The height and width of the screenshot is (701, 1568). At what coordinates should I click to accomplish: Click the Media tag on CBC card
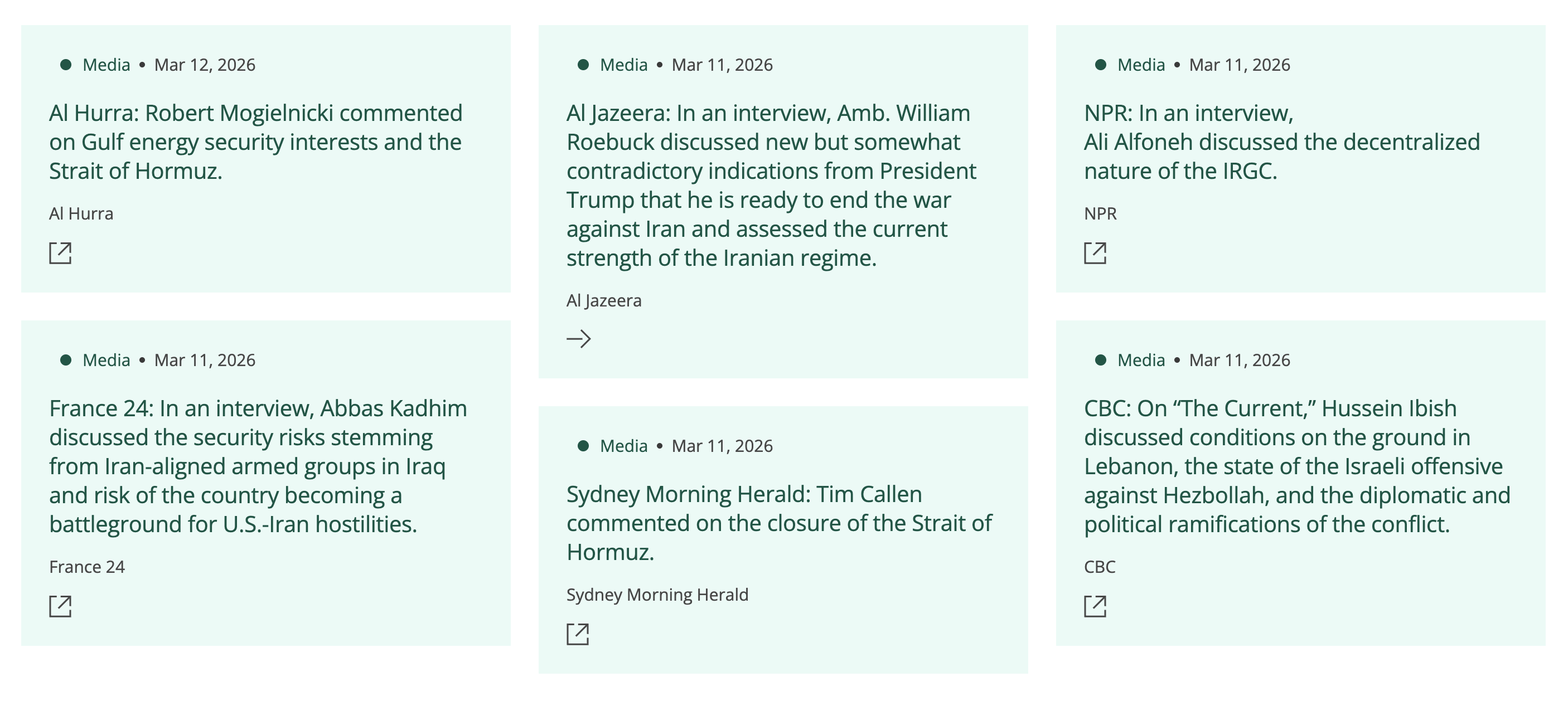click(x=1141, y=360)
